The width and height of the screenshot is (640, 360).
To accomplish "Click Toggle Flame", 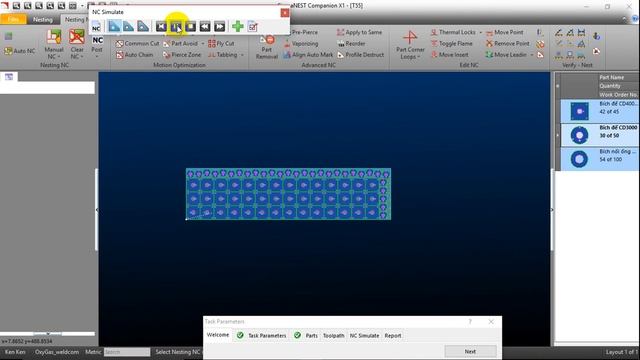I will [x=451, y=43].
